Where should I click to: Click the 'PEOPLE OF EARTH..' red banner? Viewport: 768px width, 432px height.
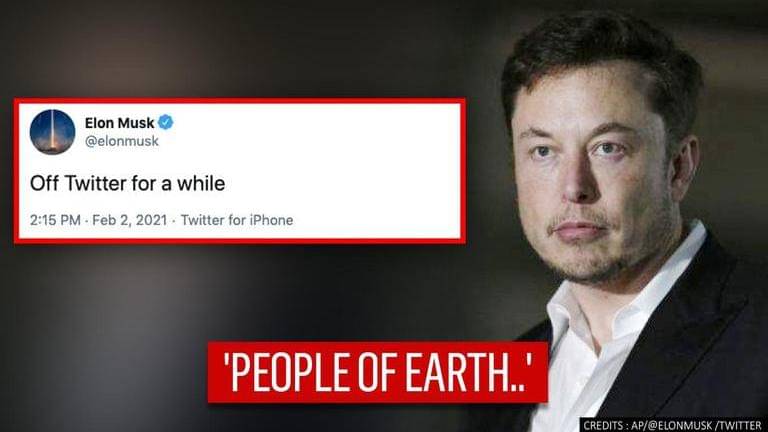(378, 372)
